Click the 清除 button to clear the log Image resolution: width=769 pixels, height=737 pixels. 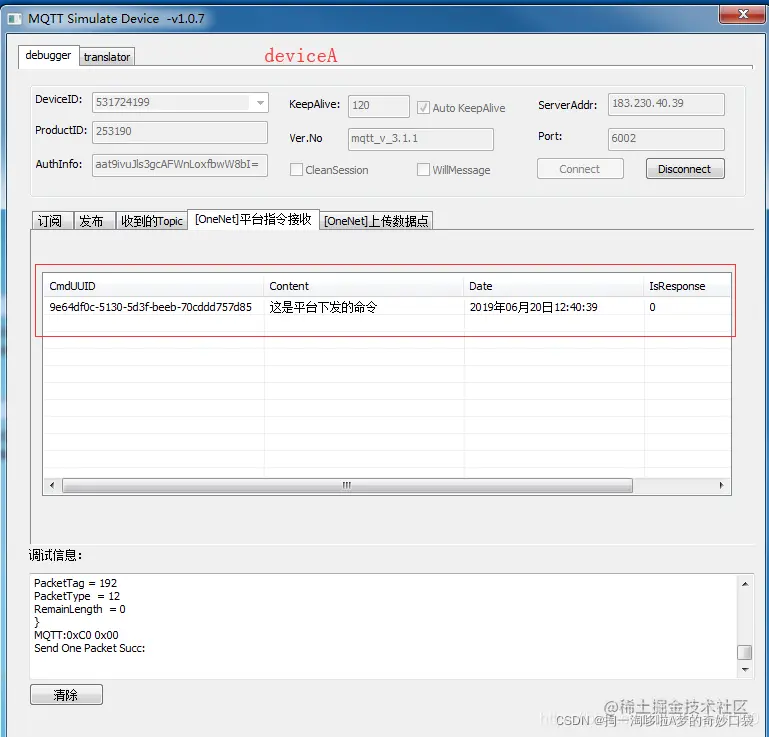click(66, 695)
